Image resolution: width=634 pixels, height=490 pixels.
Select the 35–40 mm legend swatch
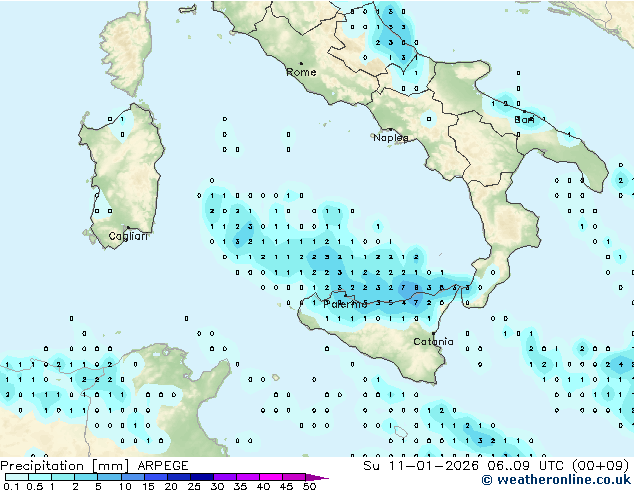coord(248,477)
